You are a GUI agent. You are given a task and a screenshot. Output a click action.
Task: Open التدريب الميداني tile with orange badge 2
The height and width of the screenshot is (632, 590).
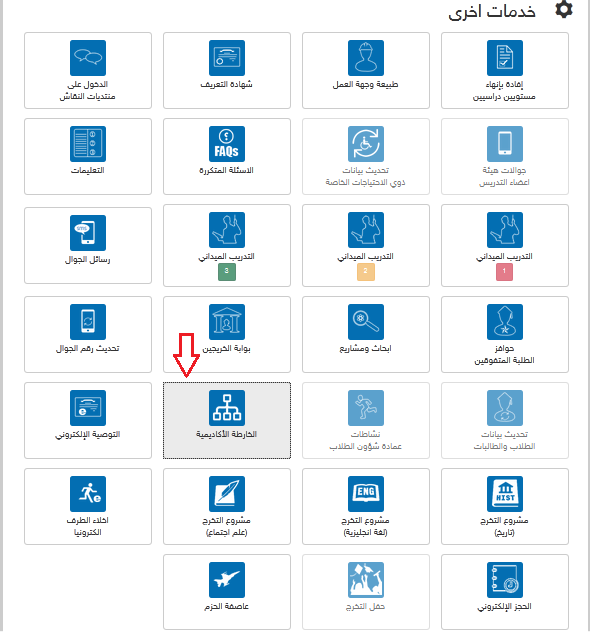[366, 245]
